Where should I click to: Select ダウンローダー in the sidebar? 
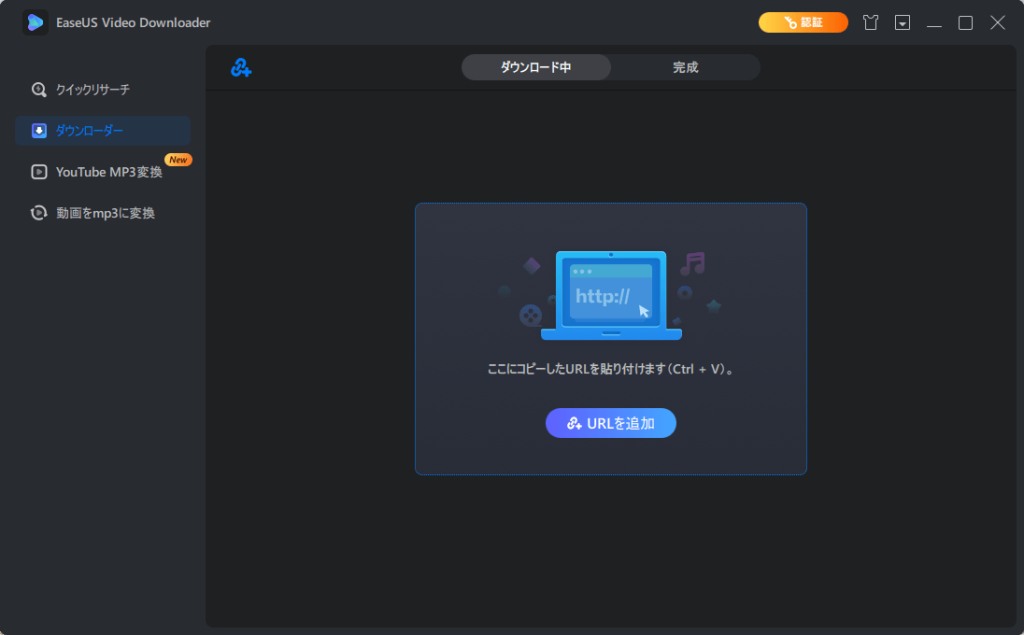(x=92, y=130)
